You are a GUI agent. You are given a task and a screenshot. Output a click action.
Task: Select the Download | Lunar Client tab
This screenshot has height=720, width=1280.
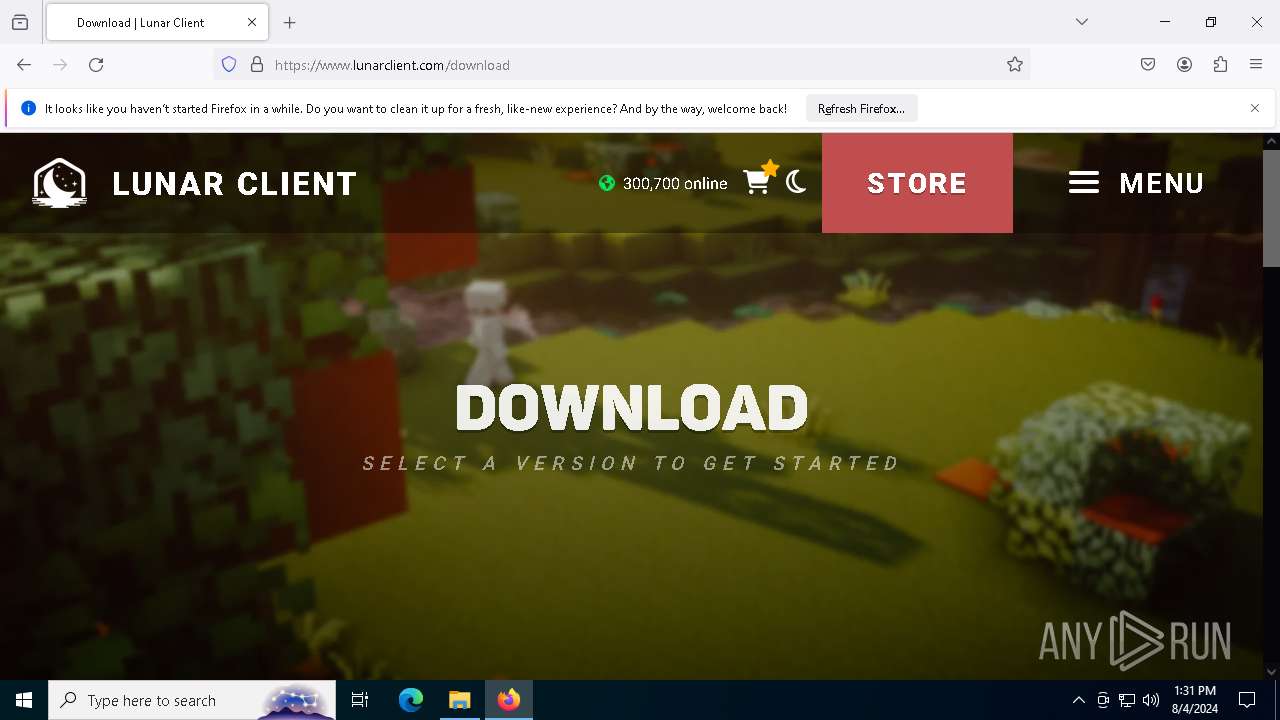(156, 22)
